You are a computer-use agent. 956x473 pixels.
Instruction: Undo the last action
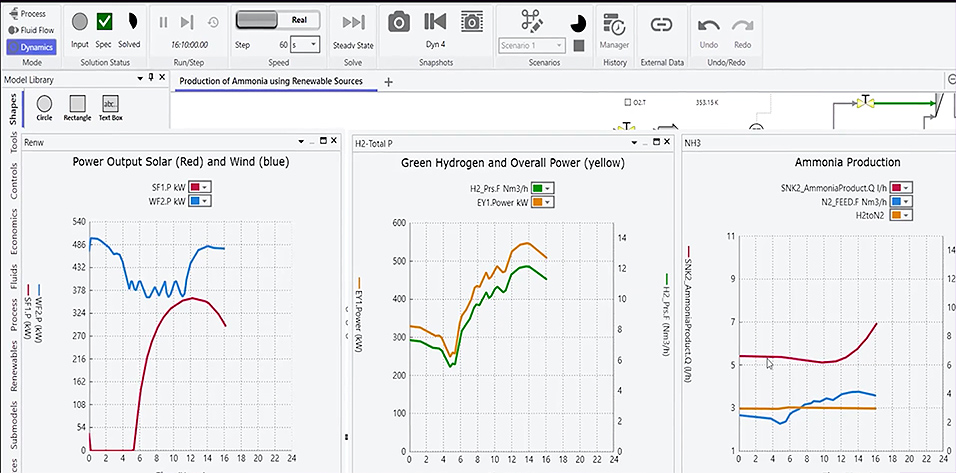708,30
